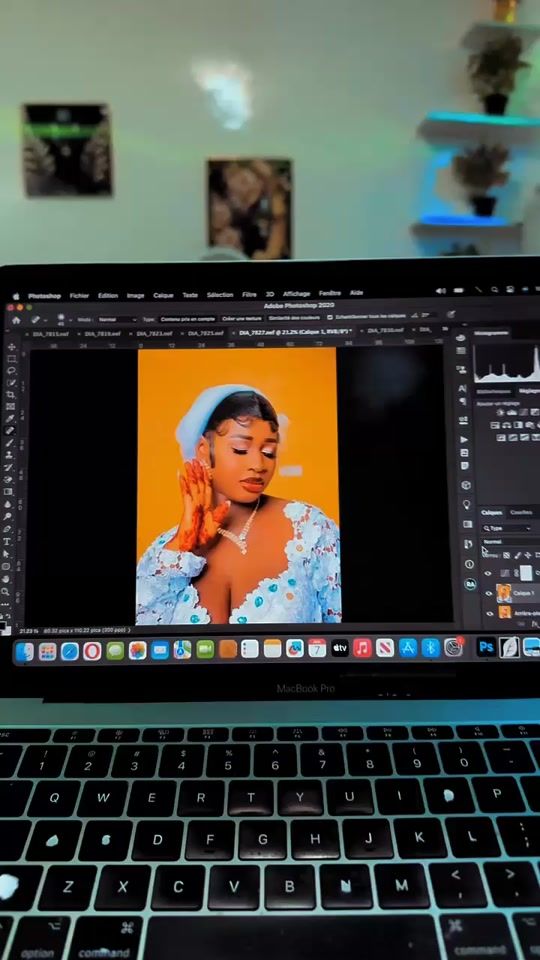Screen dimensions: 540x960
Task: Select the Frame tool
Action: tap(11, 407)
